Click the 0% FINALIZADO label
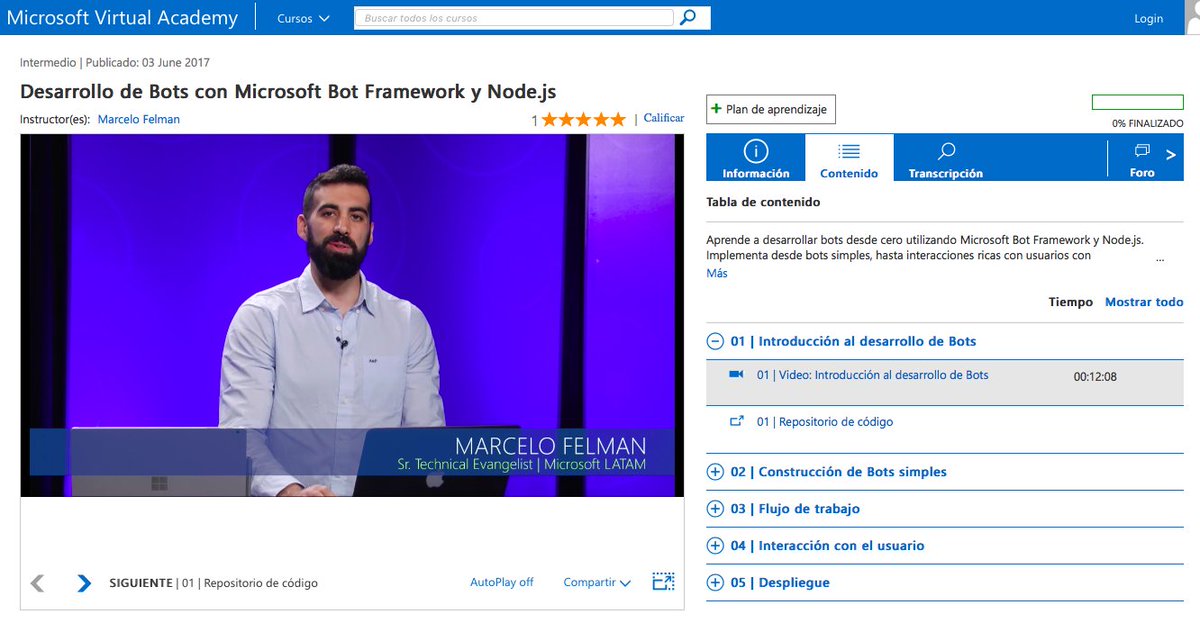This screenshot has width=1200, height=623. (x=1148, y=123)
